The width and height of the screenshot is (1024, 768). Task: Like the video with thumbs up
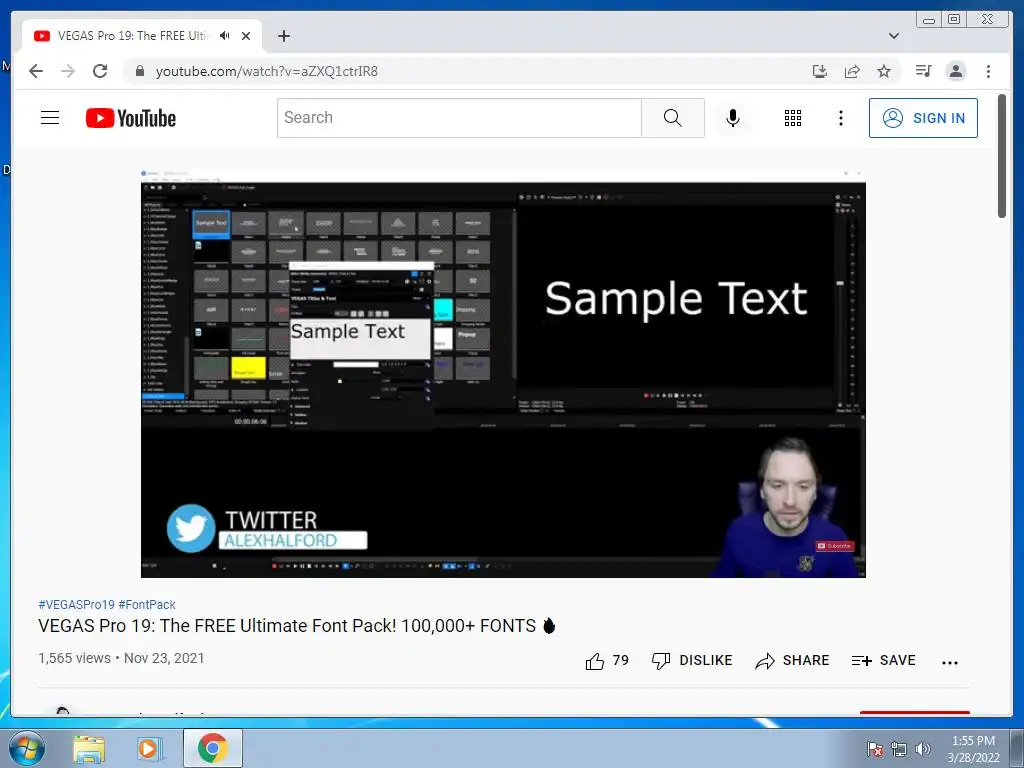click(x=607, y=661)
